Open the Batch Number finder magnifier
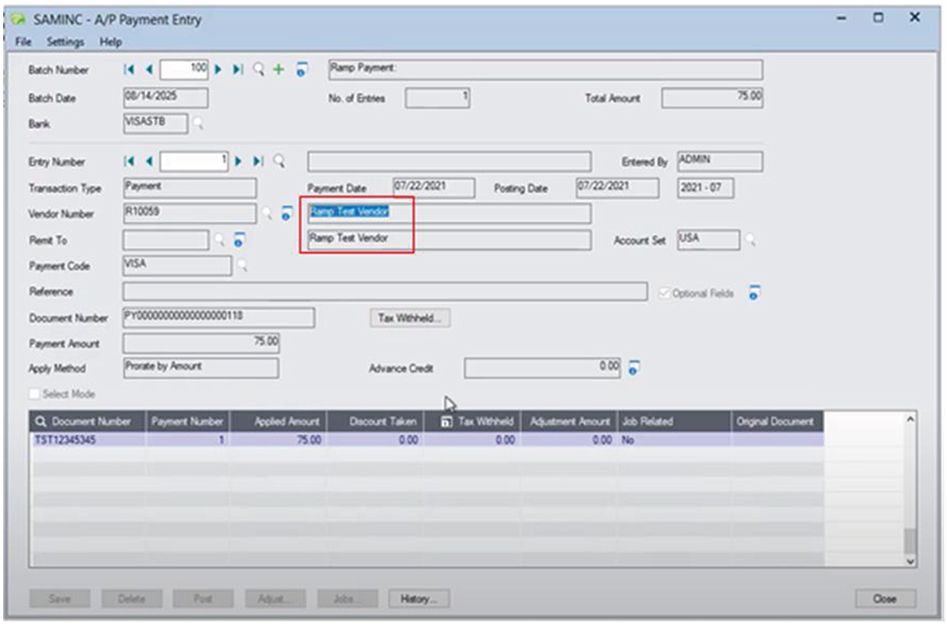Screen dimensions: 947x625 tap(258, 69)
